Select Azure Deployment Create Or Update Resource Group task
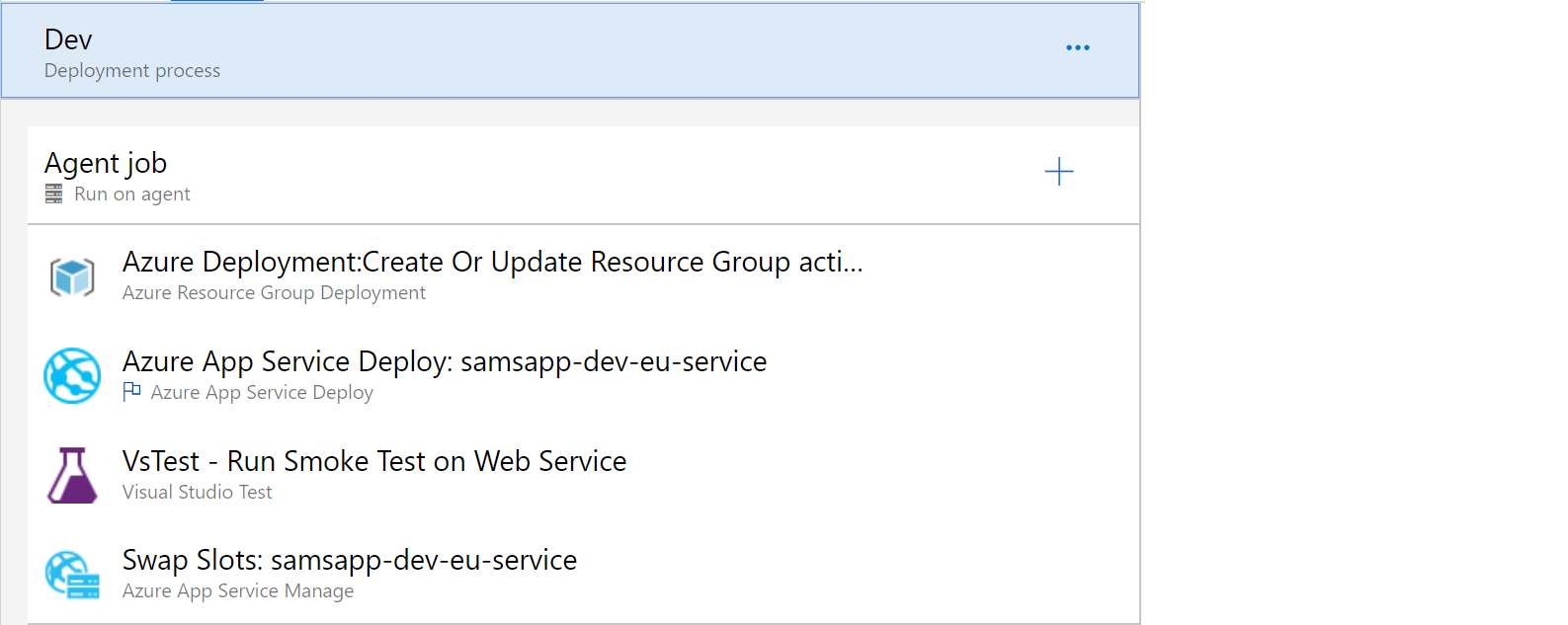This screenshot has width=1568, height=625. click(492, 262)
